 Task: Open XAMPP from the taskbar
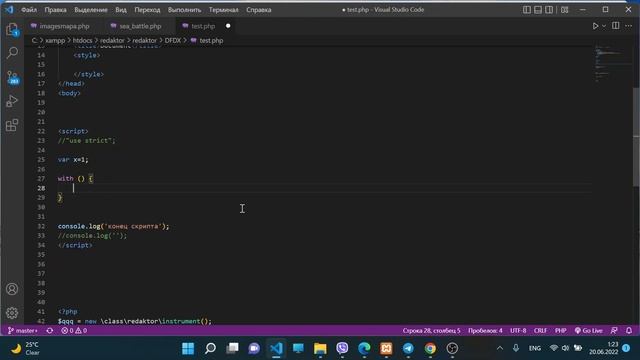coord(386,348)
